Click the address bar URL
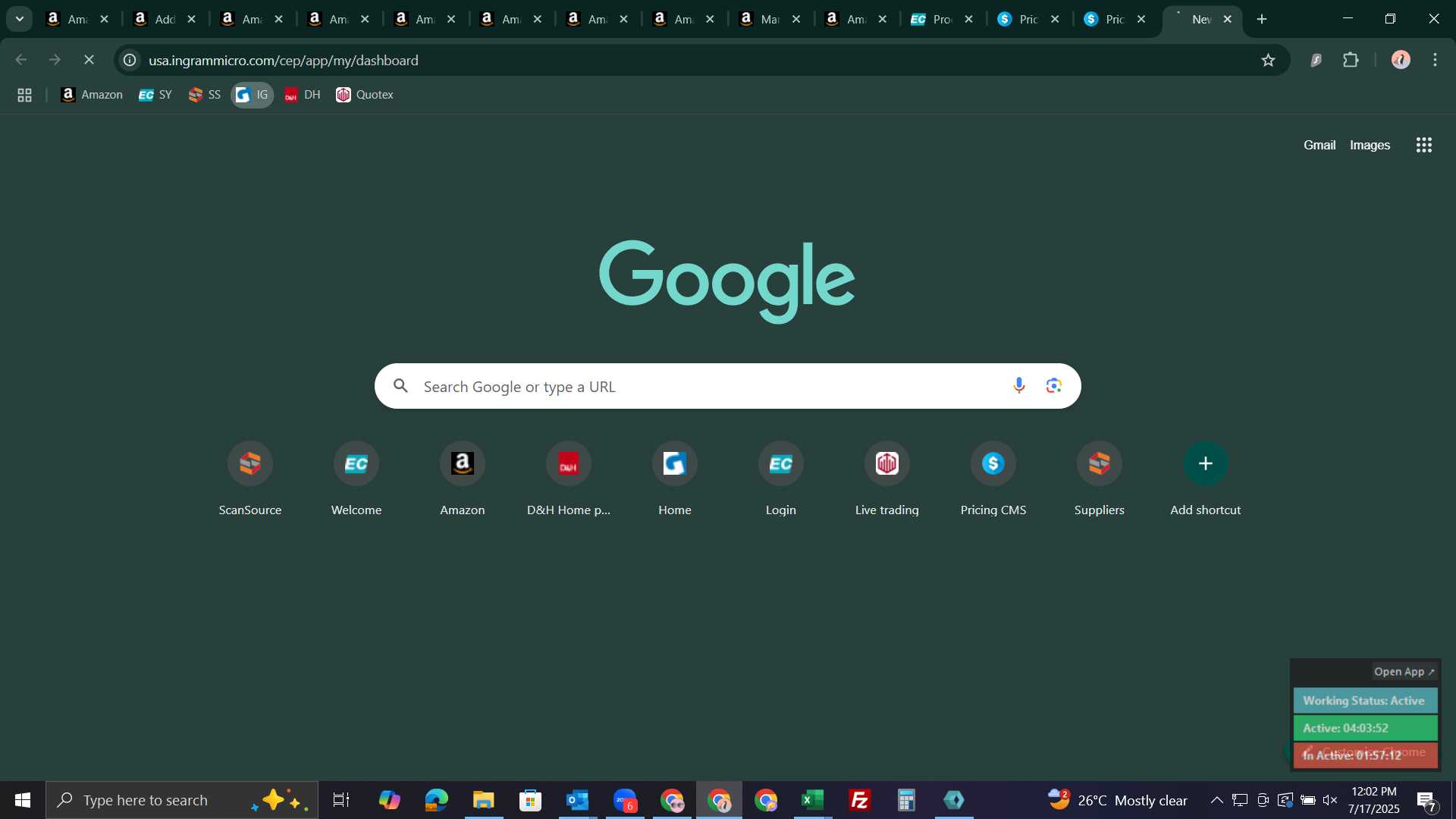 [x=284, y=60]
